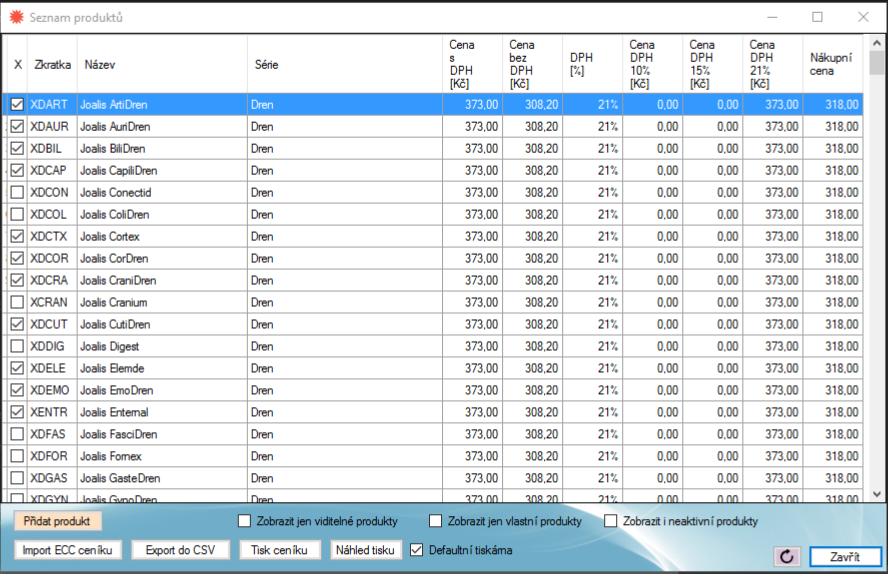Click the refresh arrow icon button
The width and height of the screenshot is (888, 576).
point(787,557)
